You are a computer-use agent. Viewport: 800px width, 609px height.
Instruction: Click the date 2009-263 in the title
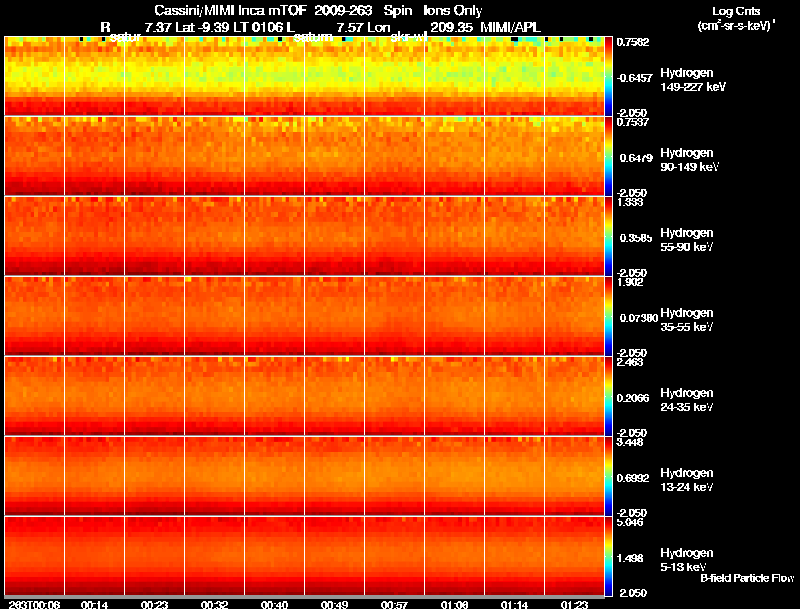pos(343,10)
